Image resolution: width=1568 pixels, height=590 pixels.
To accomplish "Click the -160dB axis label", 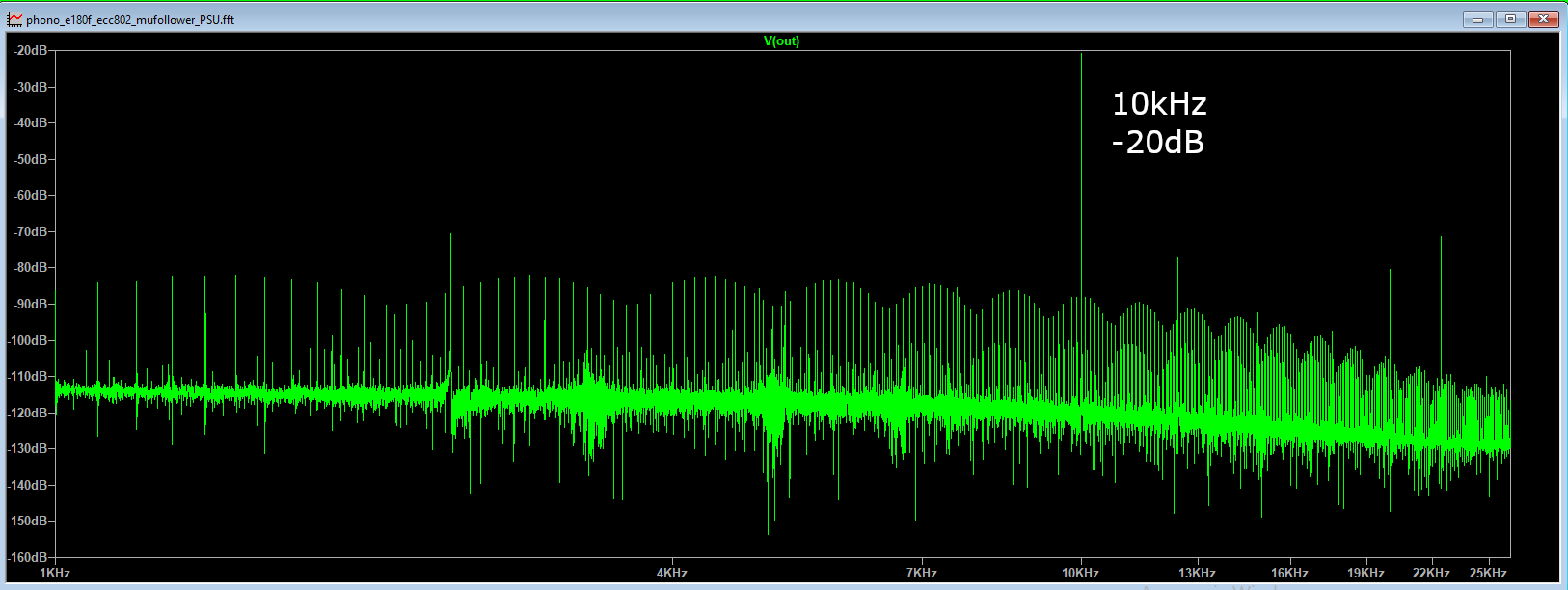I will pos(29,557).
